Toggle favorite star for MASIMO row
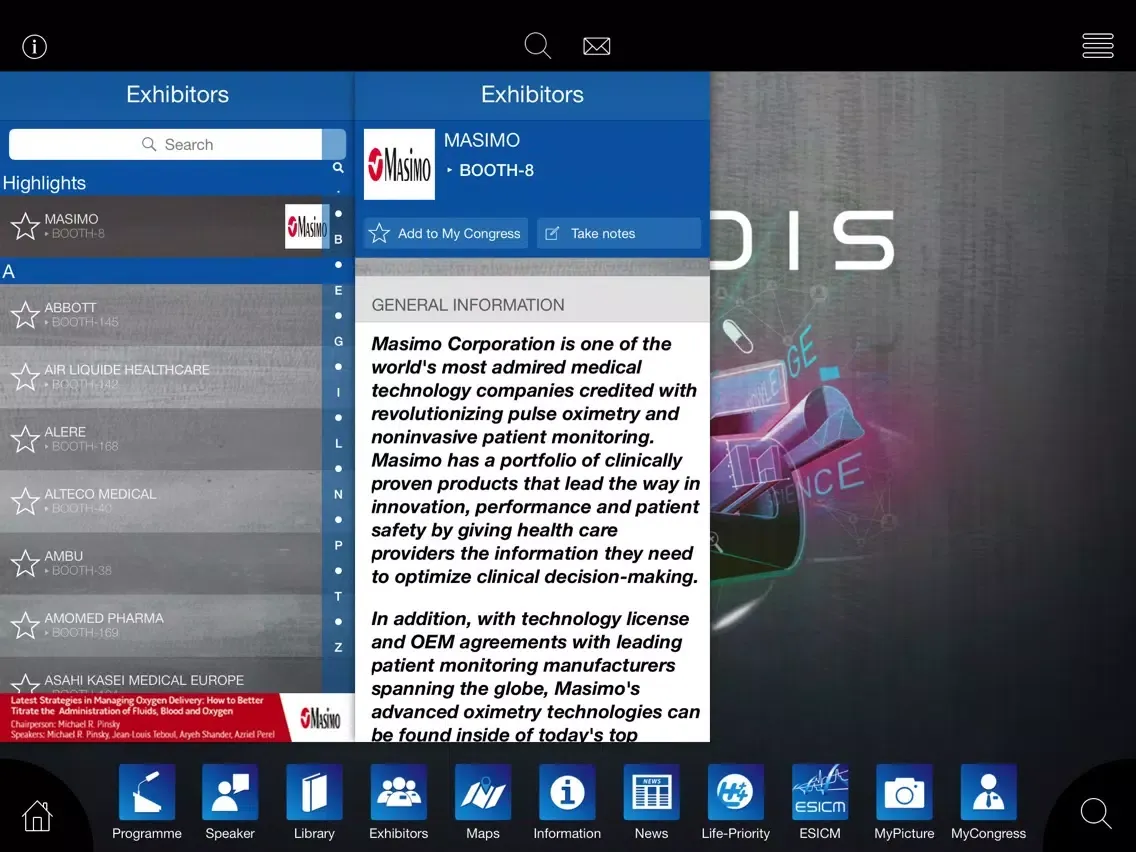The image size is (1136, 852). click(x=25, y=226)
